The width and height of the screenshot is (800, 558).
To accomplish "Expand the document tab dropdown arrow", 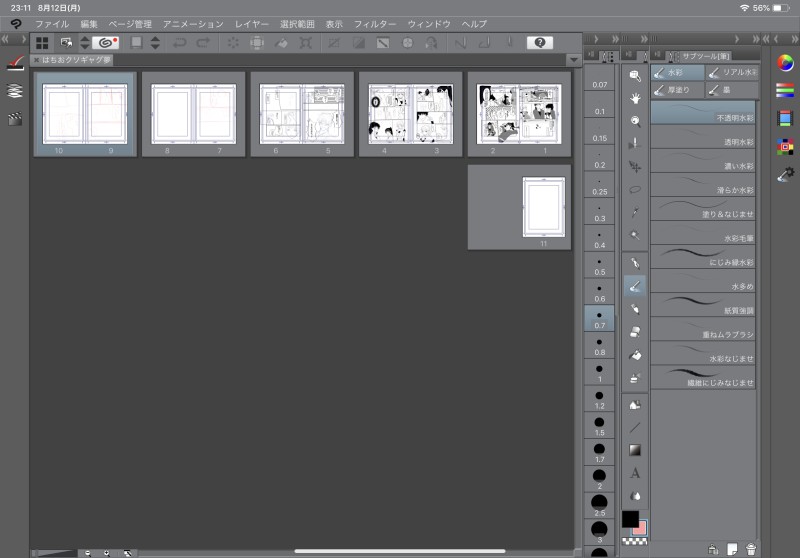I will point(574,60).
